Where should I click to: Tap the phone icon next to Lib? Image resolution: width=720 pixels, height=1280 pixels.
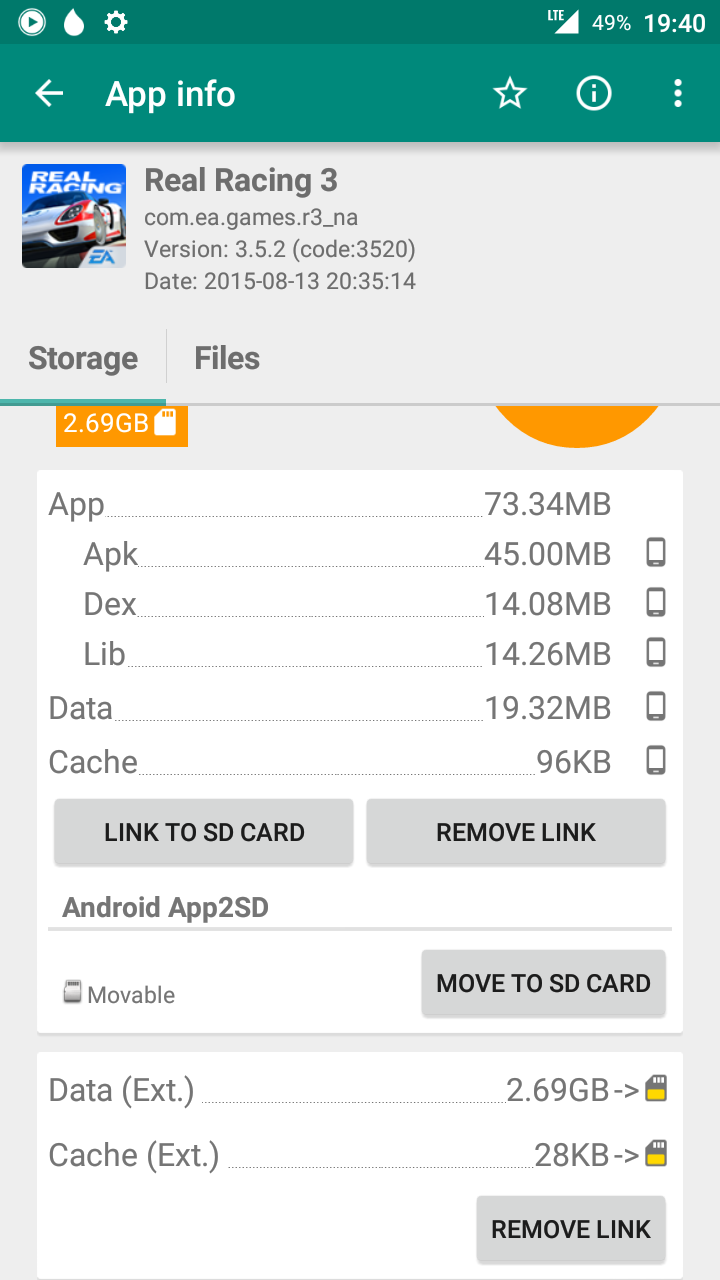coord(656,653)
